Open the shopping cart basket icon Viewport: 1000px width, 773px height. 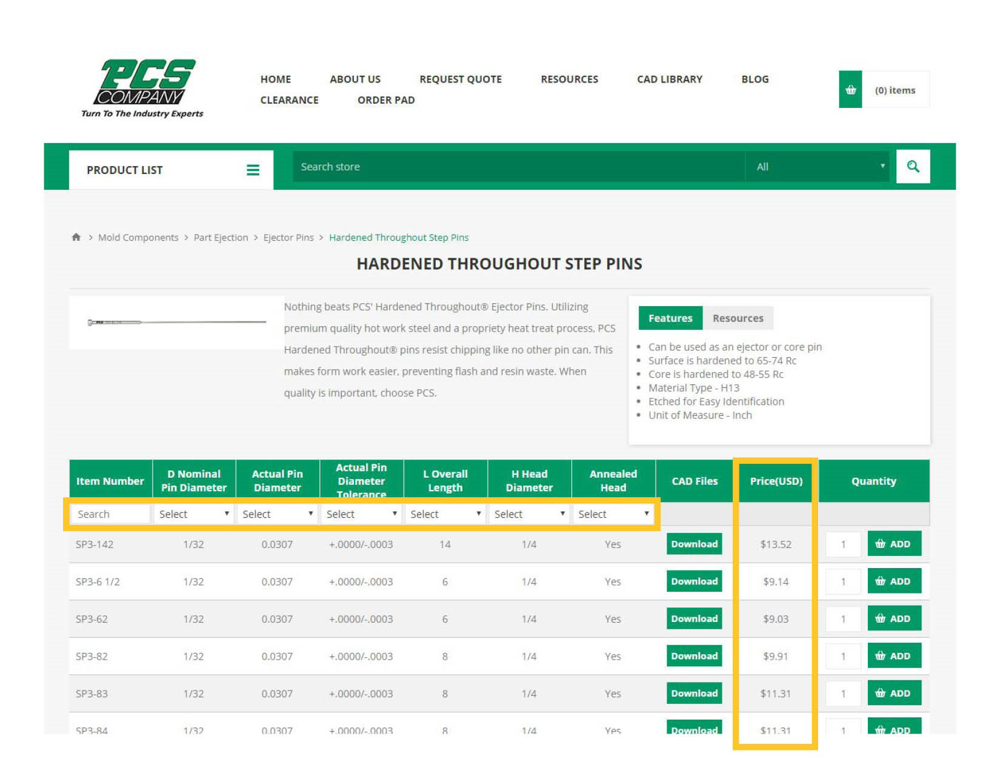tap(850, 90)
